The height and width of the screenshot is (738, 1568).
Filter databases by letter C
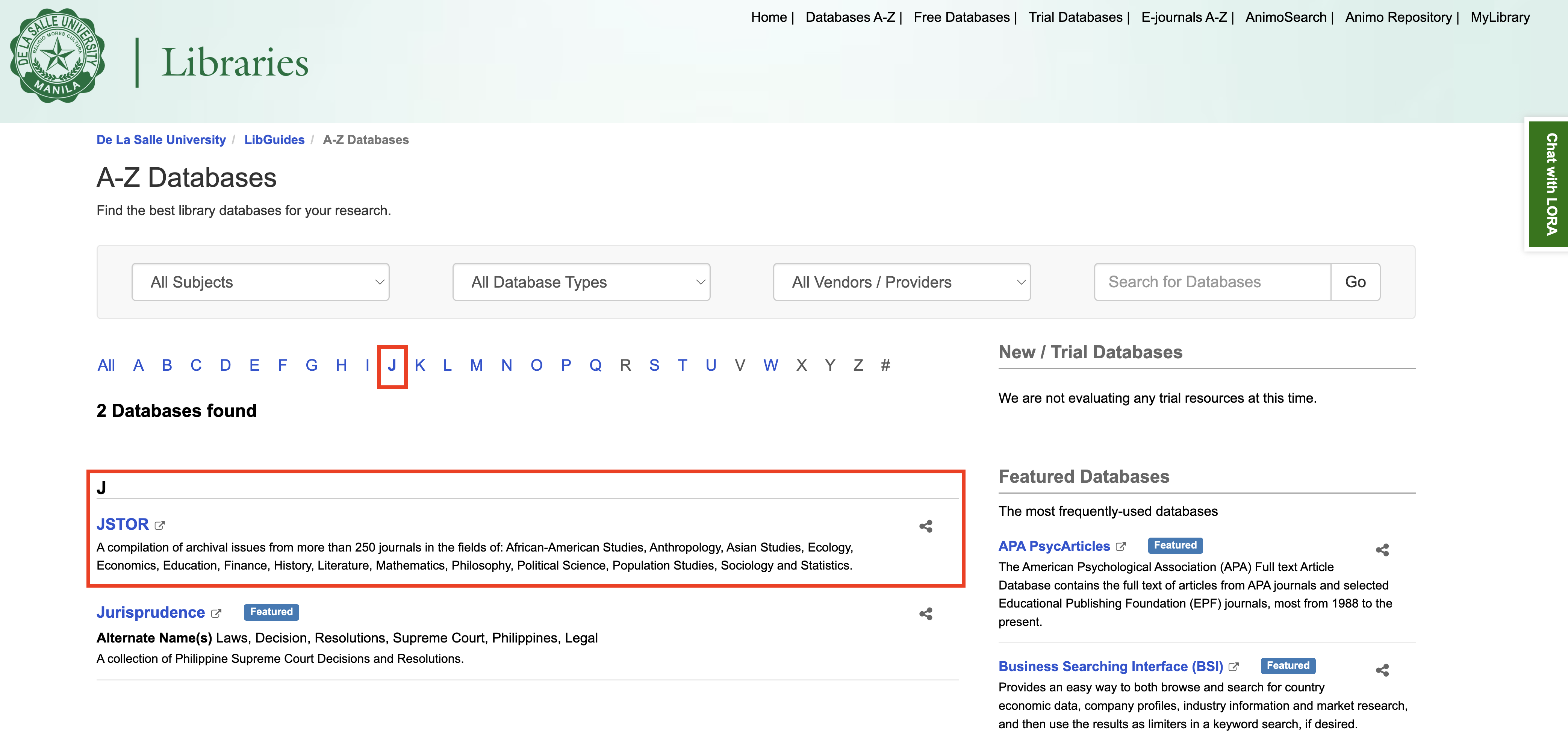196,365
